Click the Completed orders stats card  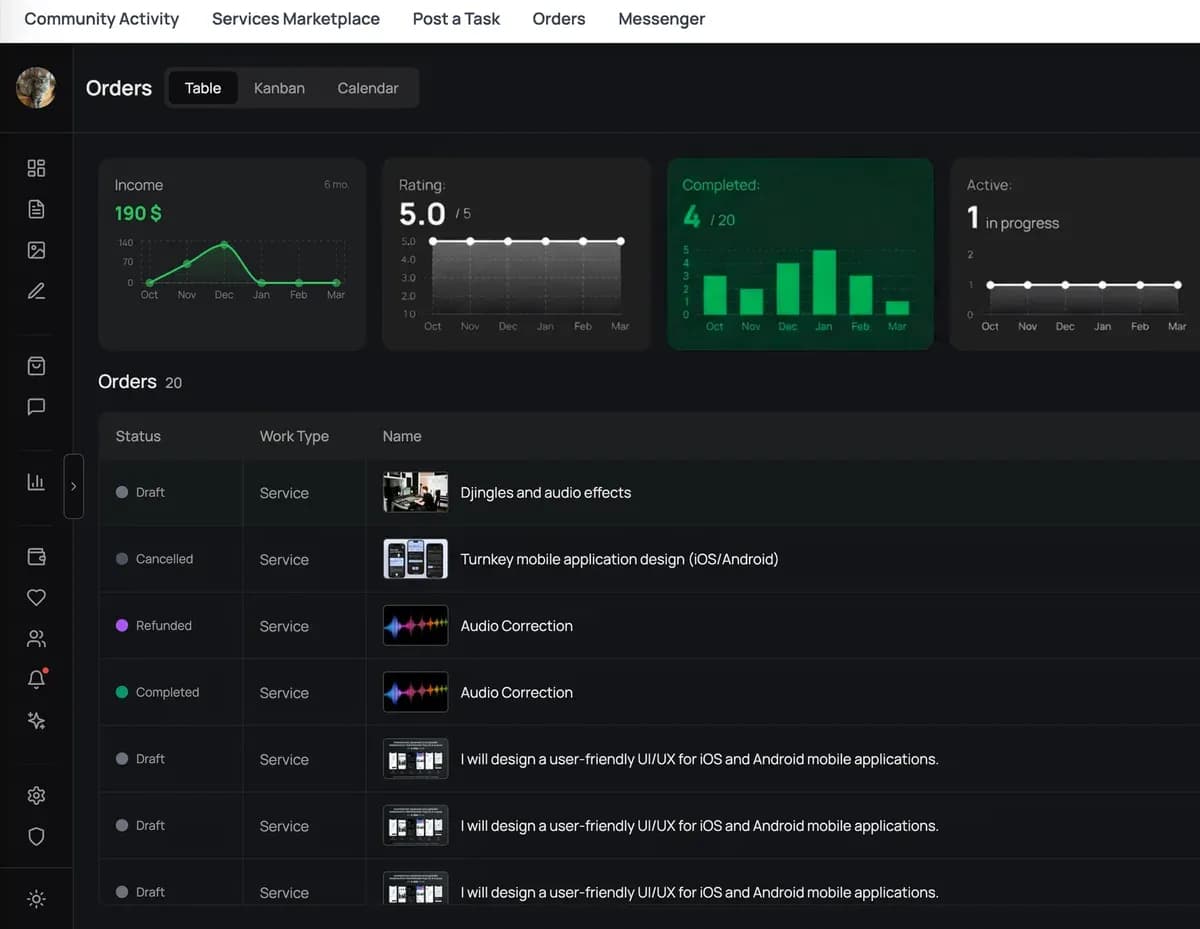tap(799, 253)
